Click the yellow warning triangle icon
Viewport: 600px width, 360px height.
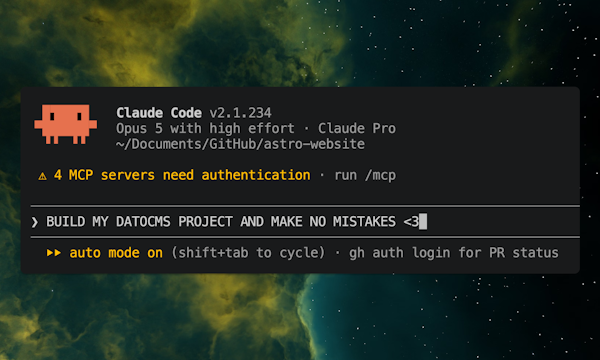pyautogui.click(x=42, y=176)
